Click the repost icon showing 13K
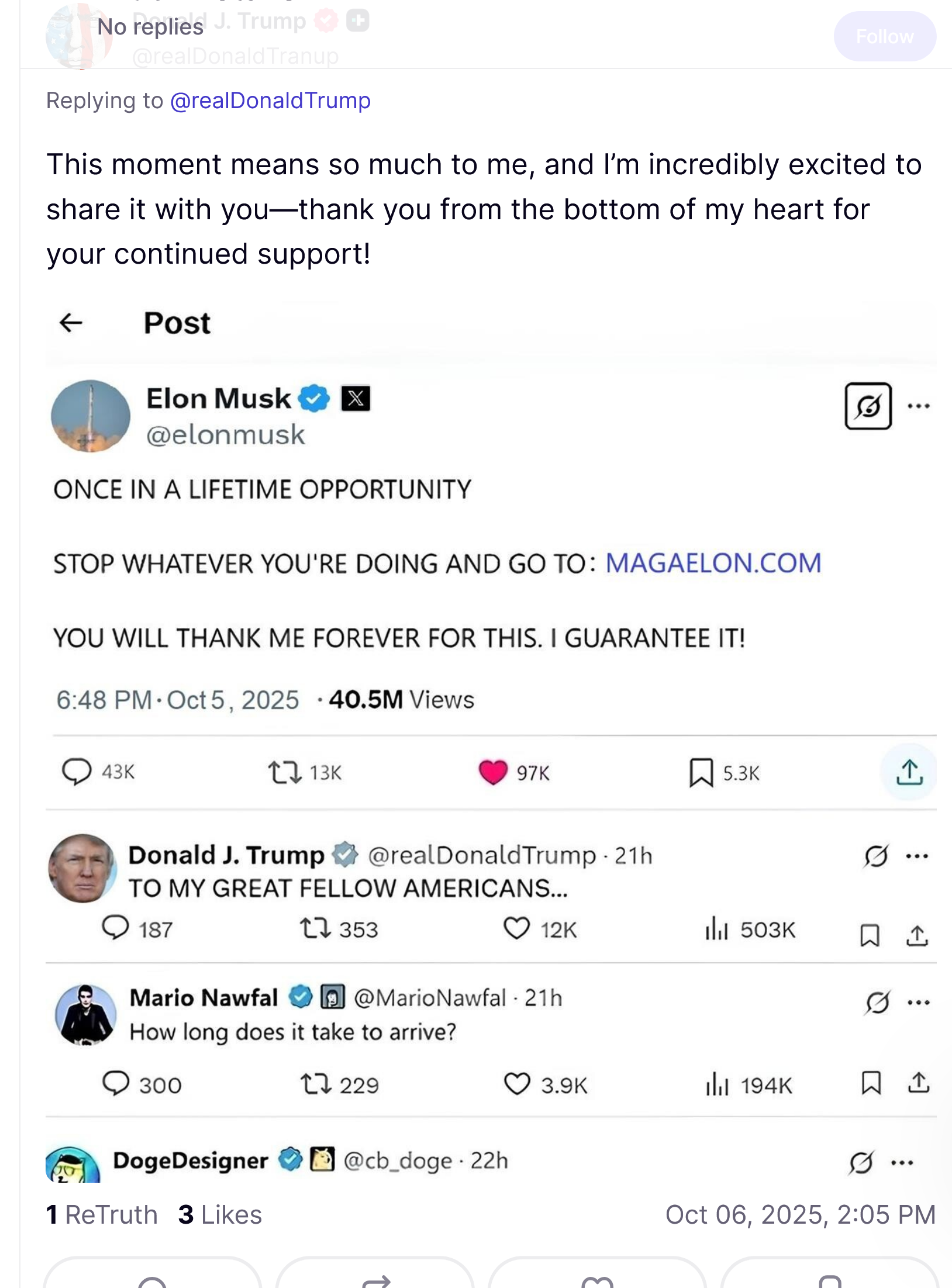 point(285,772)
